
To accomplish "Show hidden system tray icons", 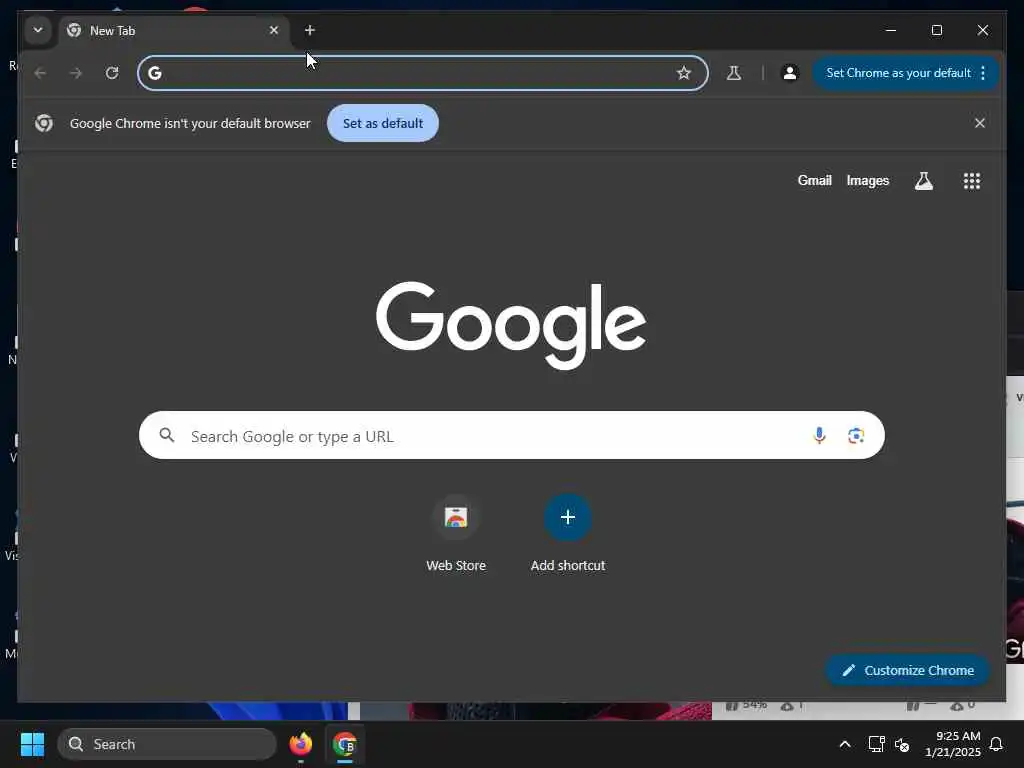I will tap(844, 744).
